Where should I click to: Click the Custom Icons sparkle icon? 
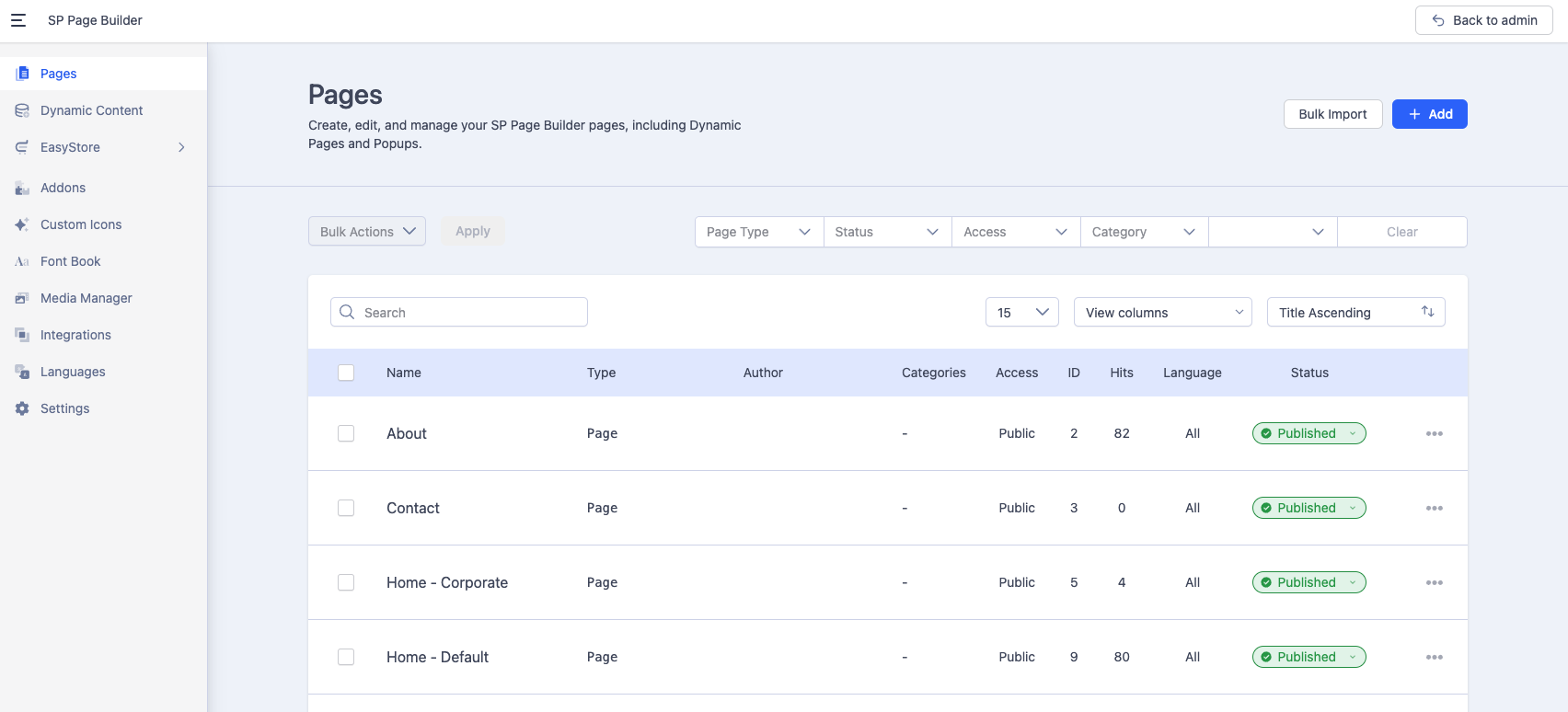coord(22,224)
